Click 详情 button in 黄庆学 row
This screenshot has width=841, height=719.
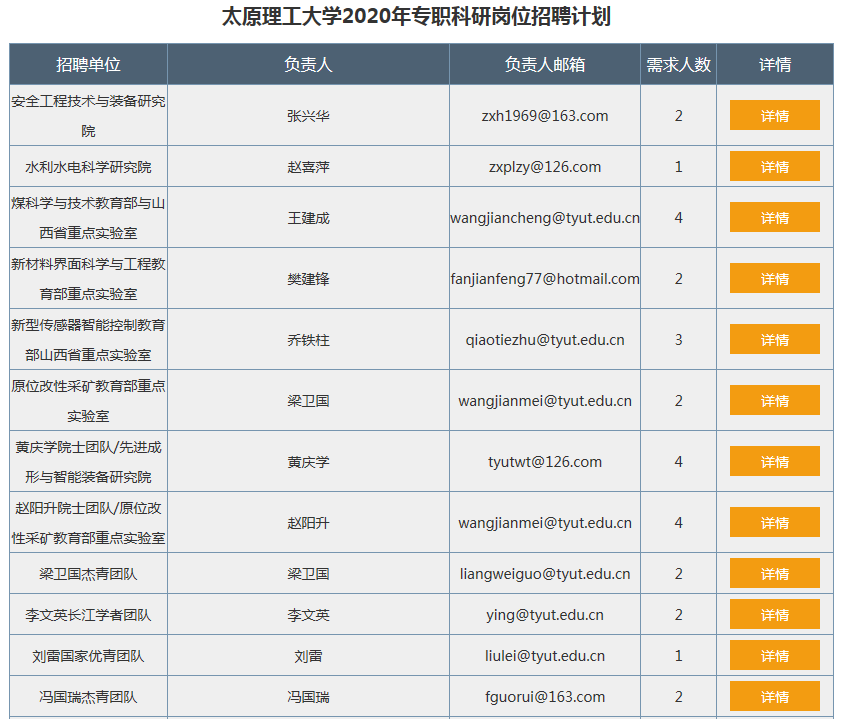point(774,462)
